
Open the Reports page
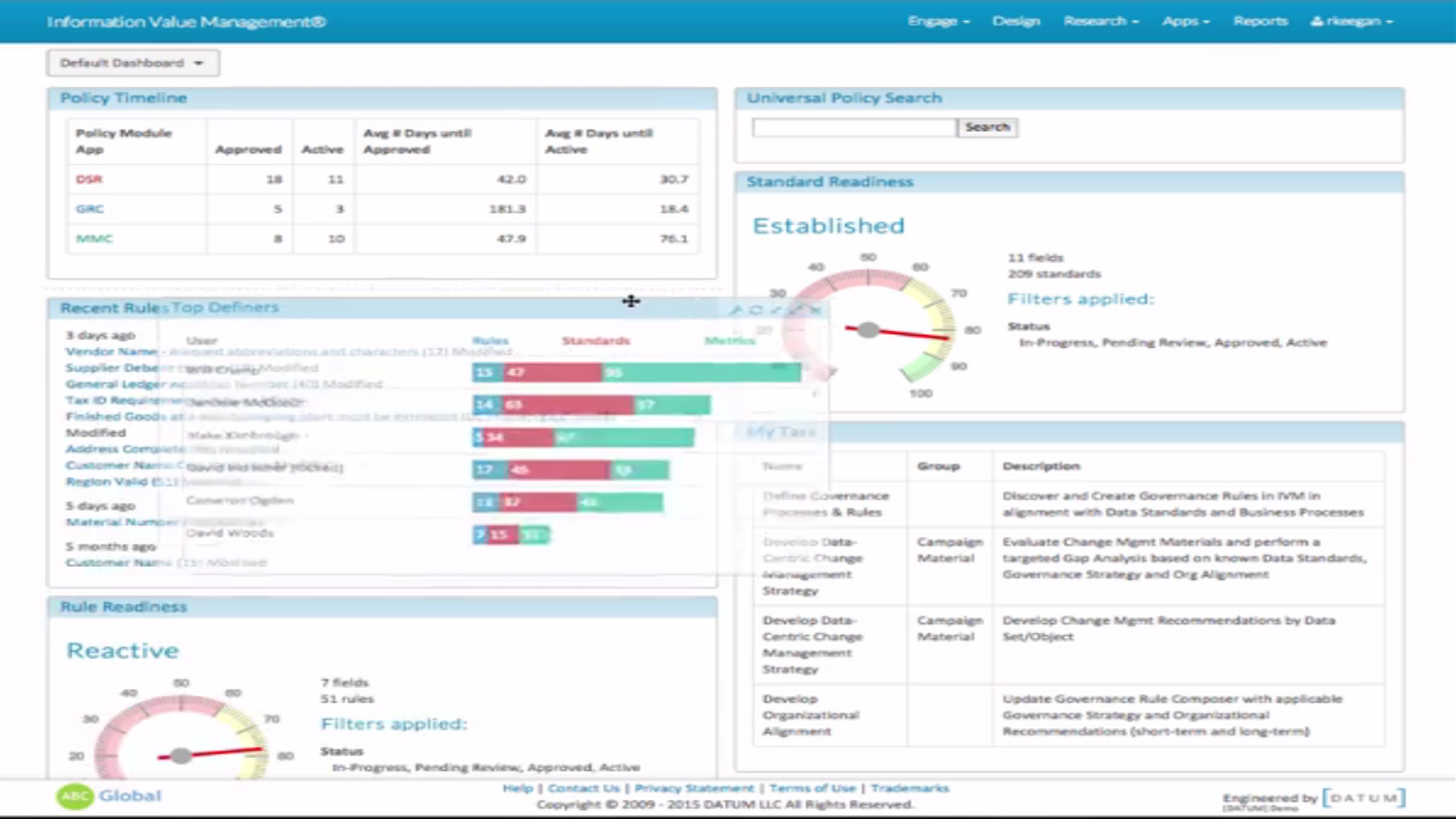(x=1260, y=21)
